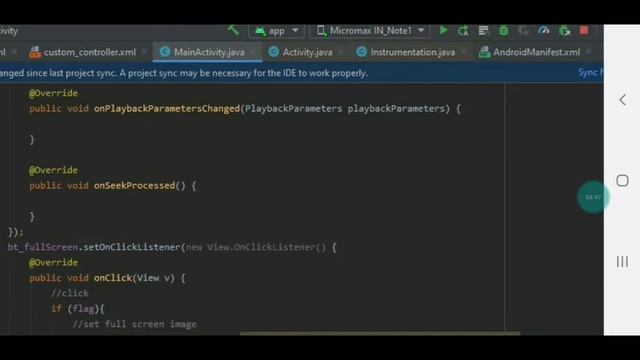Click the onClick method name
Image resolution: width=640 pixels, height=360 pixels.
[x=113, y=278]
